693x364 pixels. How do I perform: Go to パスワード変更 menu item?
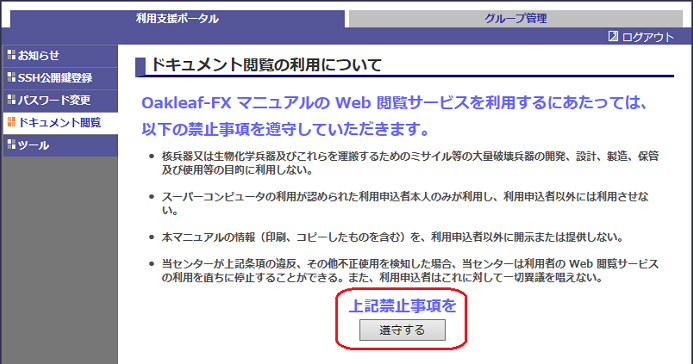click(61, 100)
